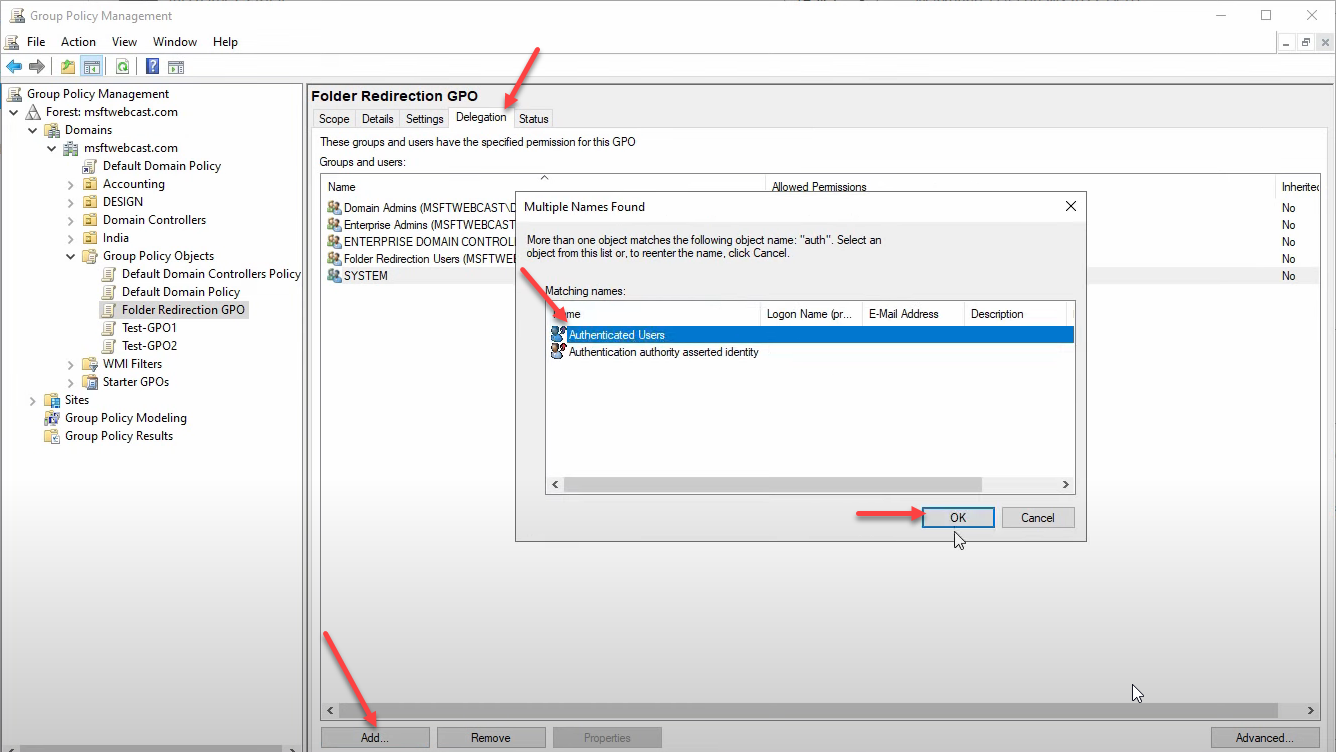Click the Refresh toolbar icon
The width and height of the screenshot is (1336, 752).
(x=122, y=67)
